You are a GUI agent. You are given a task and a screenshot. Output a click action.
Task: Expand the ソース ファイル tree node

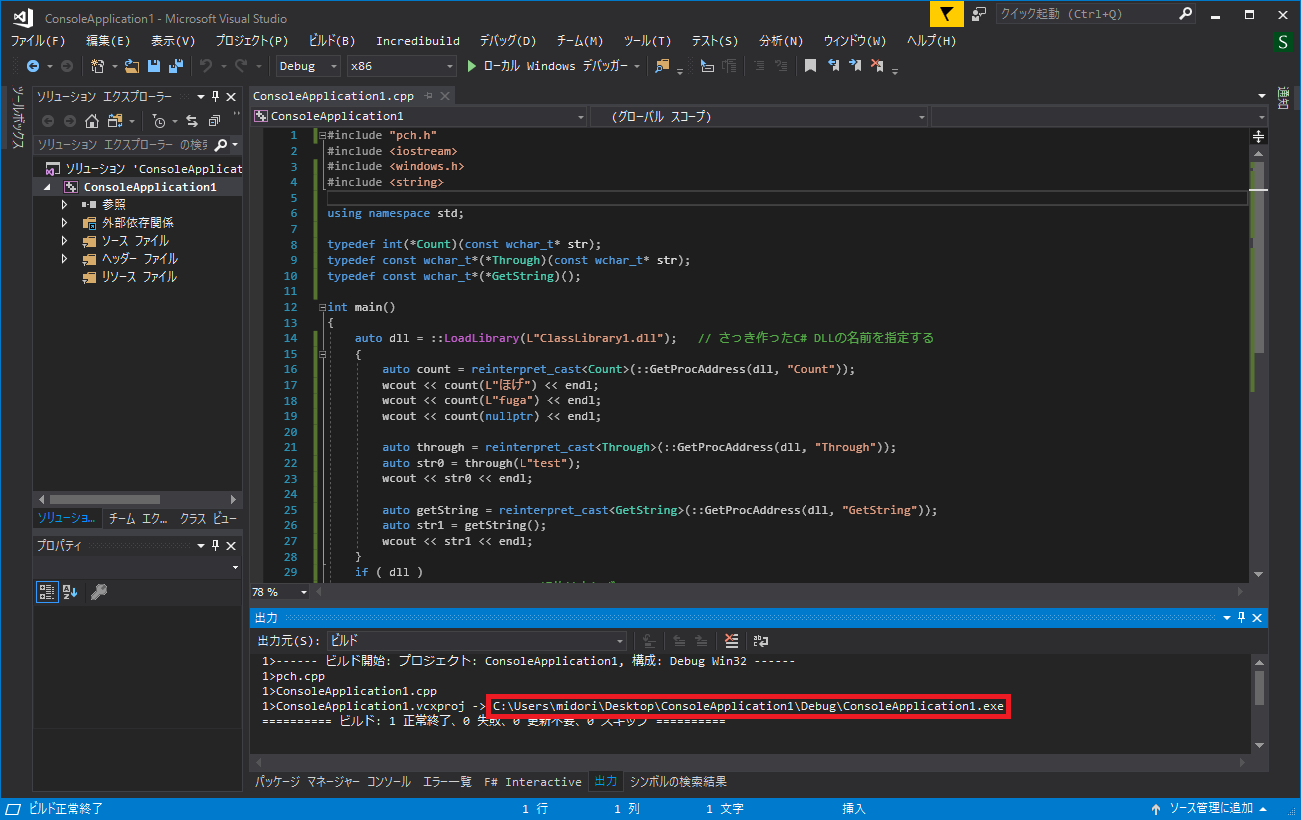(x=64, y=238)
